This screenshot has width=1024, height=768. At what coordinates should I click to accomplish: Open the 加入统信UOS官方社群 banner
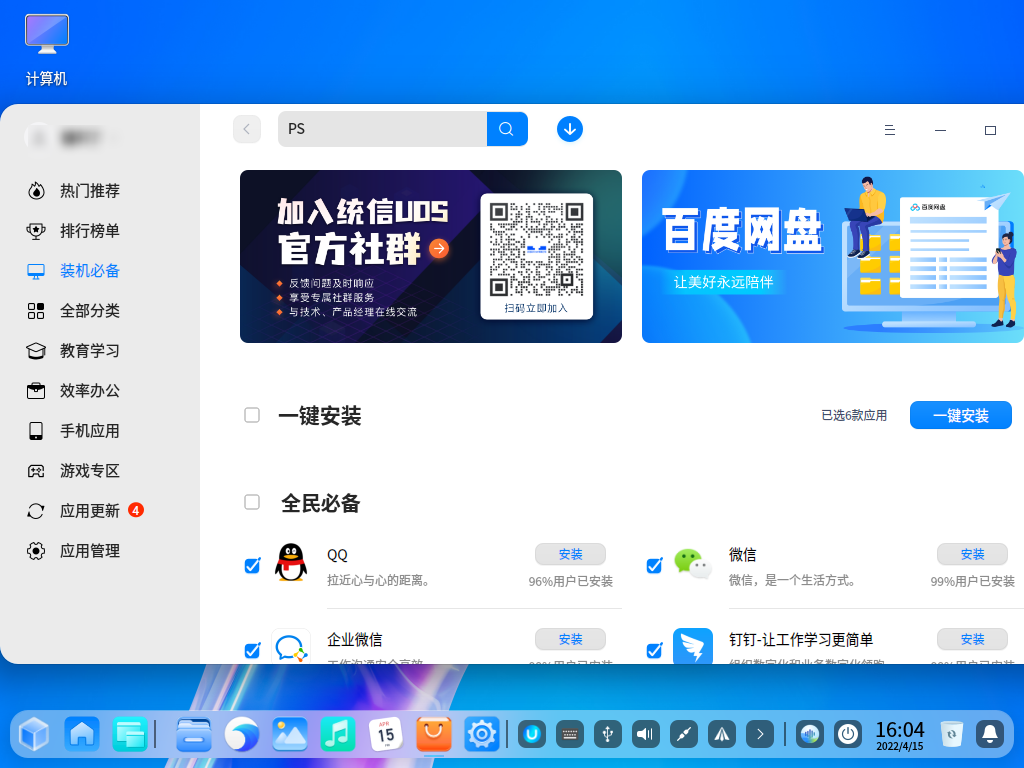pos(431,256)
